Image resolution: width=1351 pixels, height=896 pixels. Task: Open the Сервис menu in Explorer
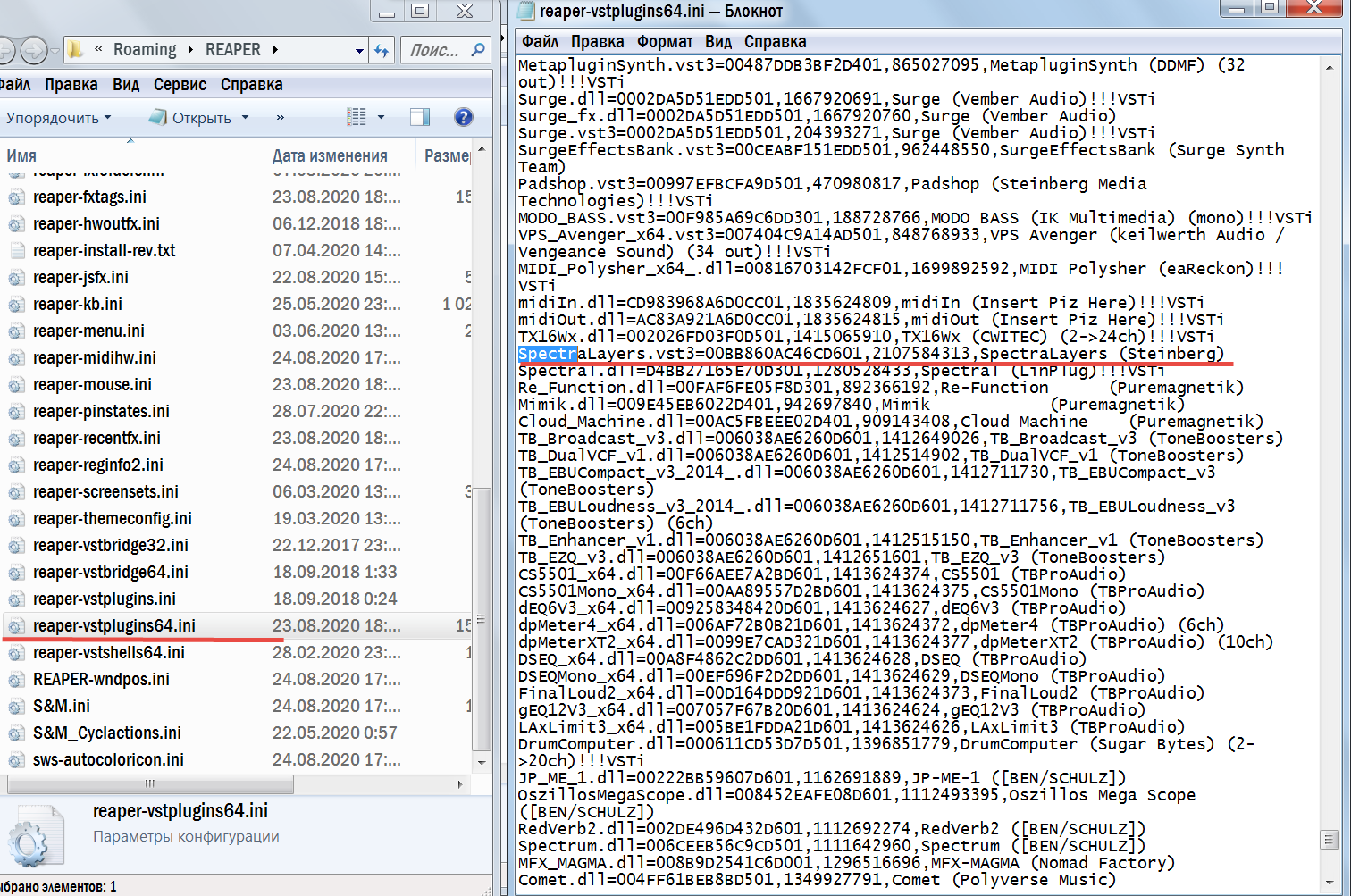point(180,85)
